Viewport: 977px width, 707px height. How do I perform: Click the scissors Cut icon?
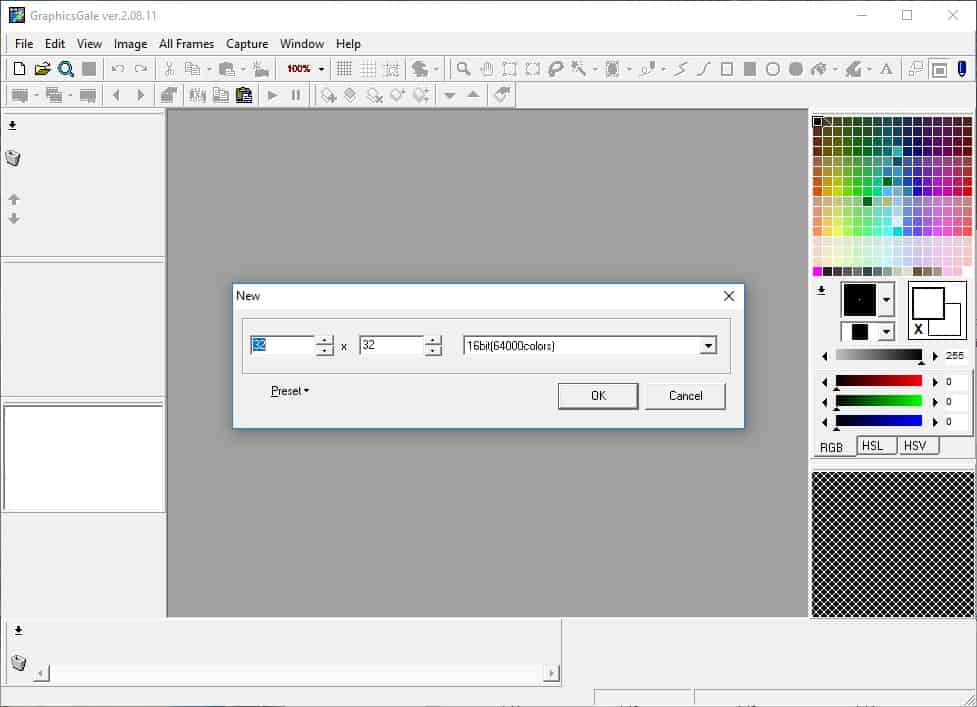[169, 69]
